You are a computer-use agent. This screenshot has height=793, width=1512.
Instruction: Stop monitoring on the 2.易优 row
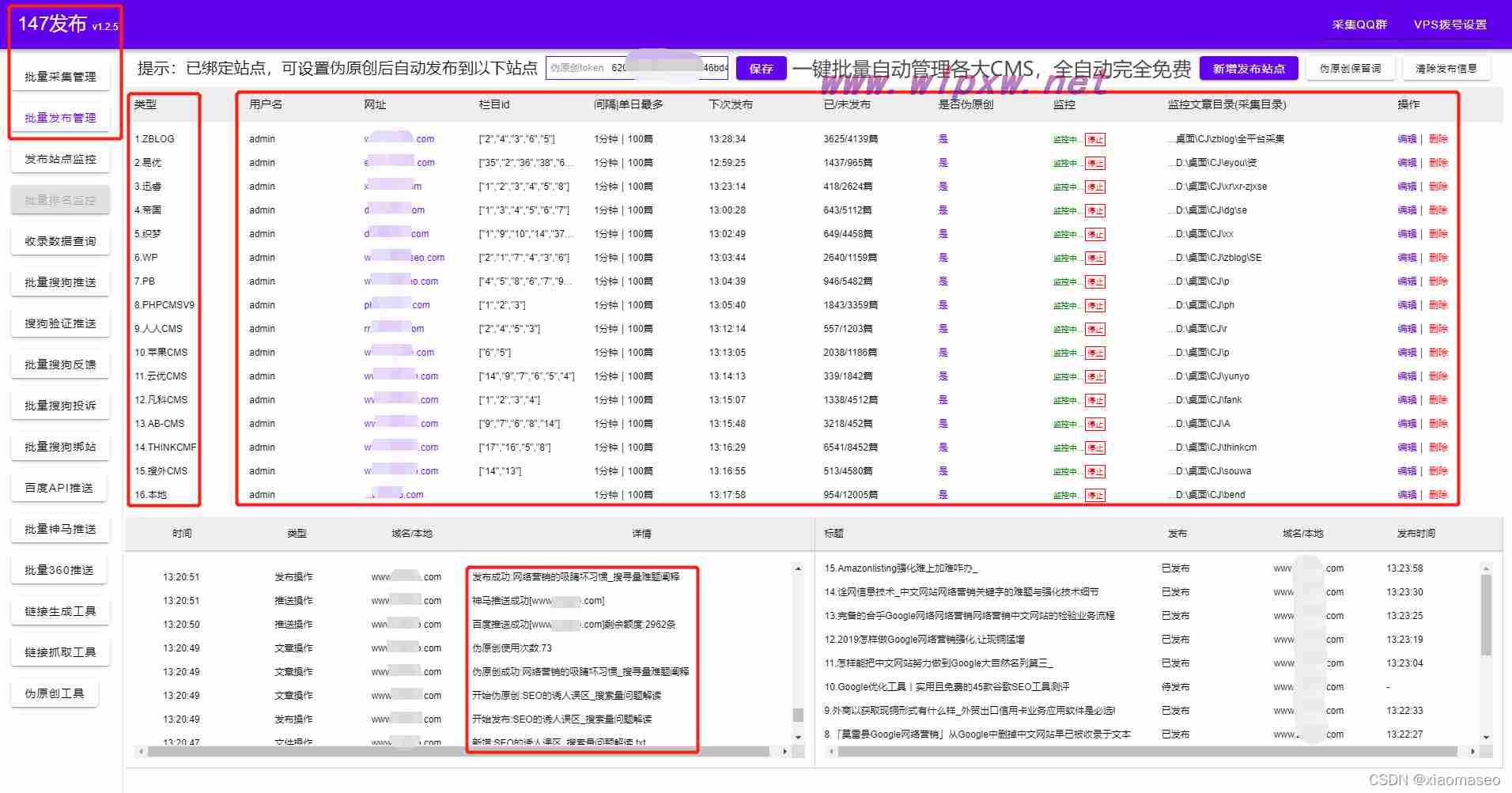(x=1095, y=163)
